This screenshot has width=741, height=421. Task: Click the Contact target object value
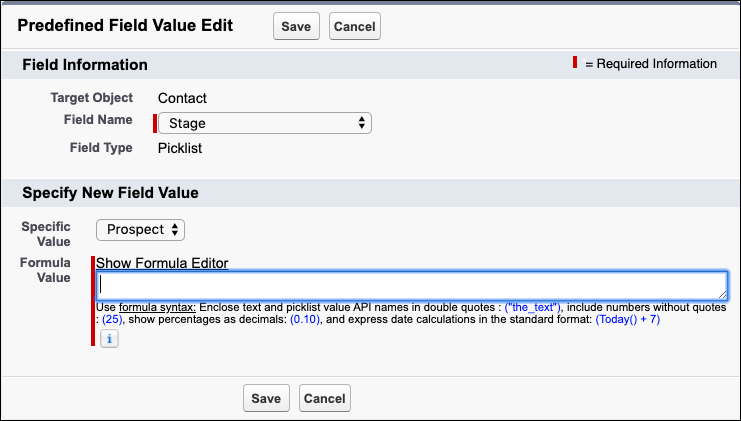[x=182, y=98]
